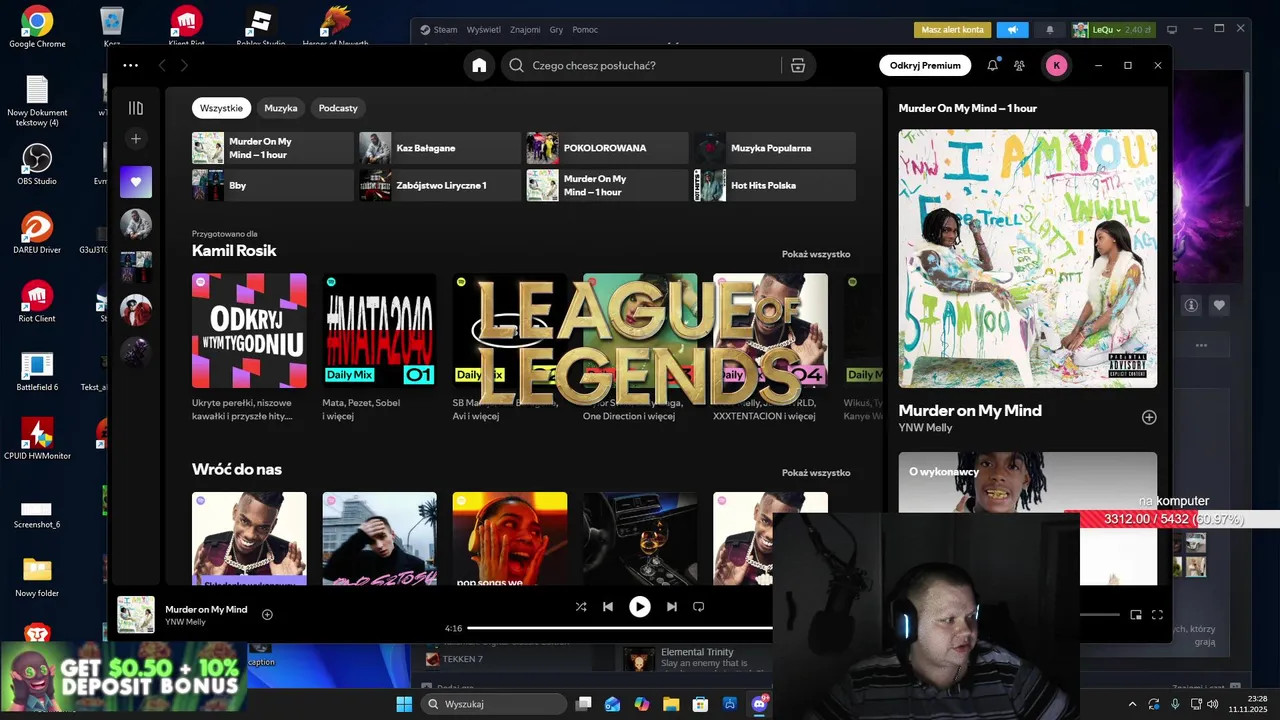
Task: Skip to previous track
Action: click(x=608, y=606)
